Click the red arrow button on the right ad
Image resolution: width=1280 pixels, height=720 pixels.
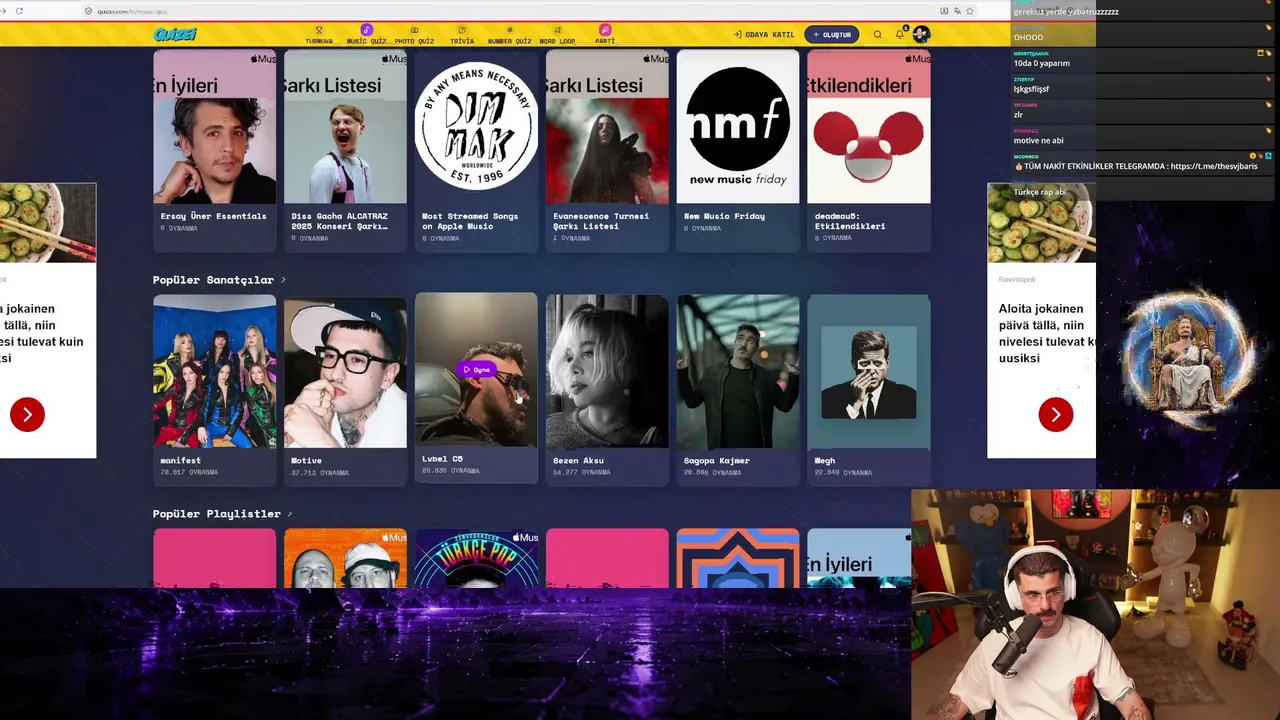1055,414
